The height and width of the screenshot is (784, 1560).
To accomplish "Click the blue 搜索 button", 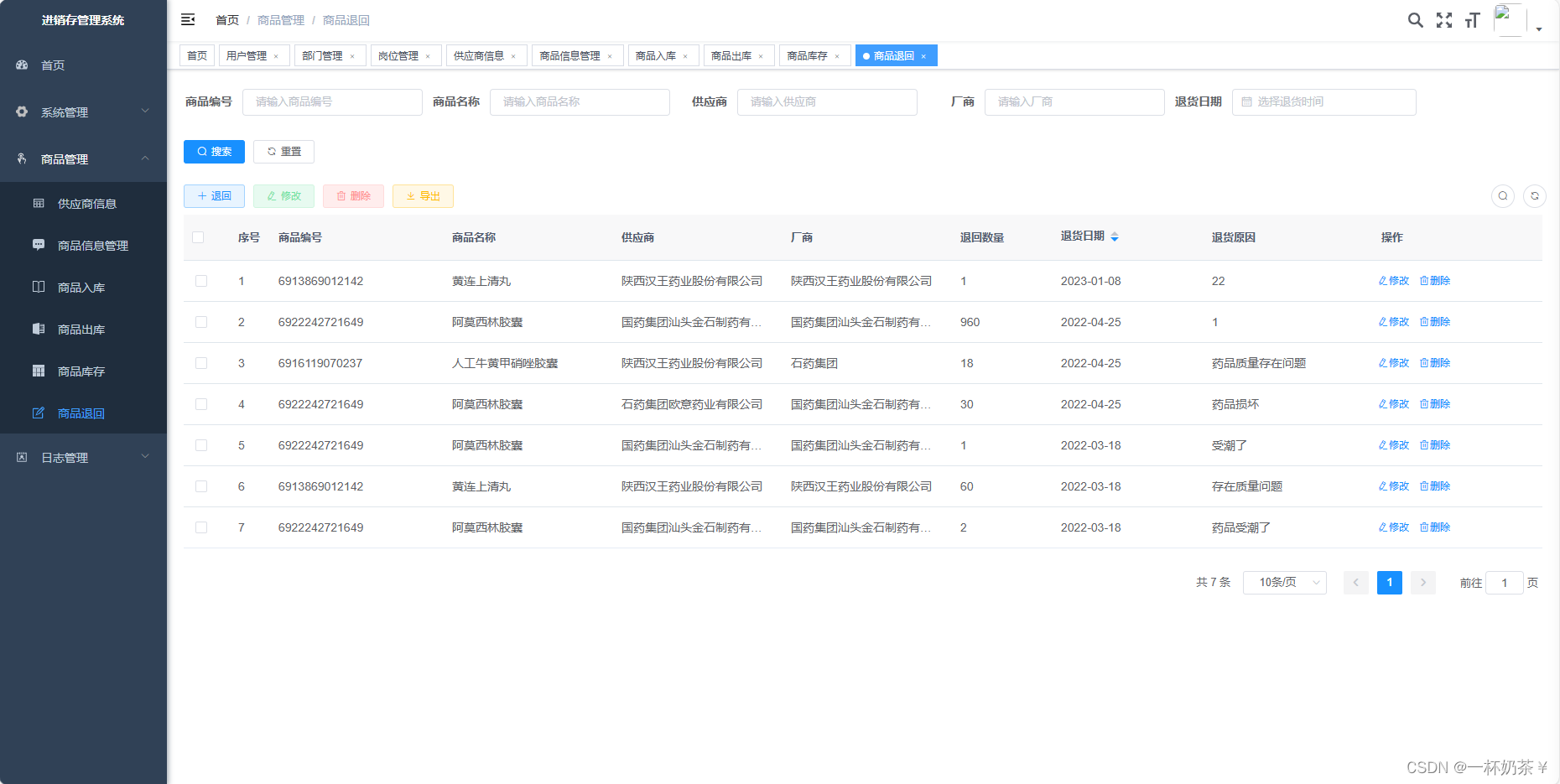I will point(214,152).
